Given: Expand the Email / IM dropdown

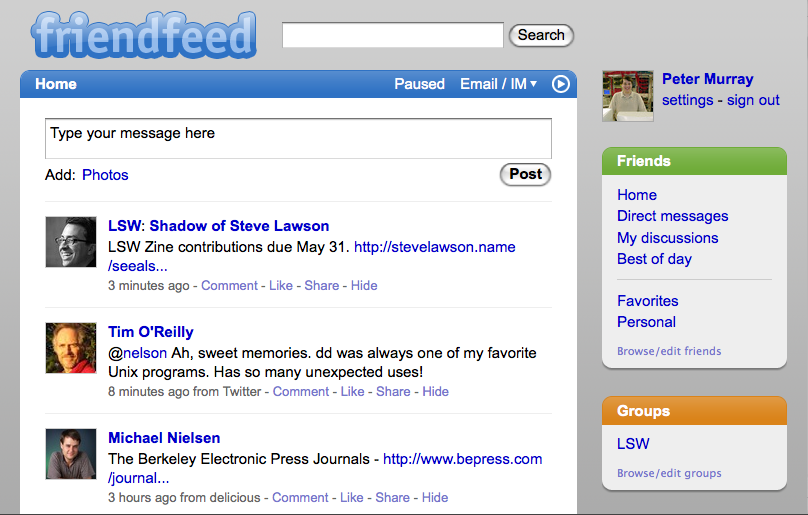Looking at the screenshot, I should (498, 84).
